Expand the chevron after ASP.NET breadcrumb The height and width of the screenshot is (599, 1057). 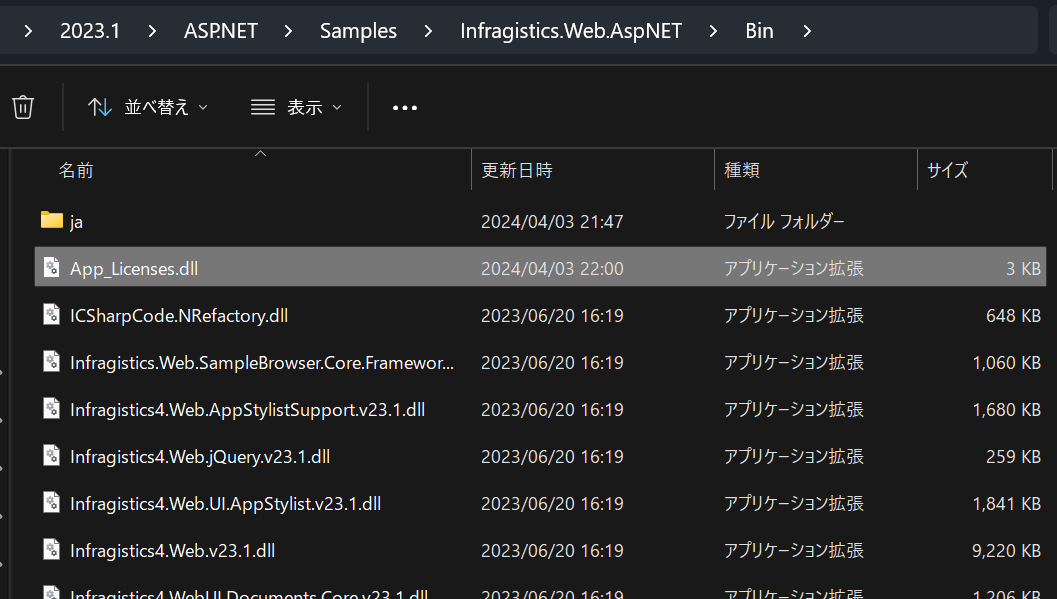click(x=288, y=31)
